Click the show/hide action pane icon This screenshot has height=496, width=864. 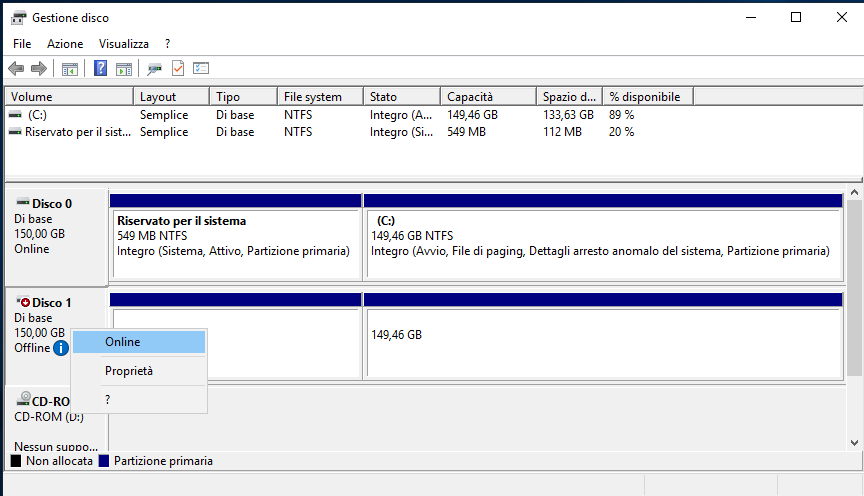click(x=124, y=69)
